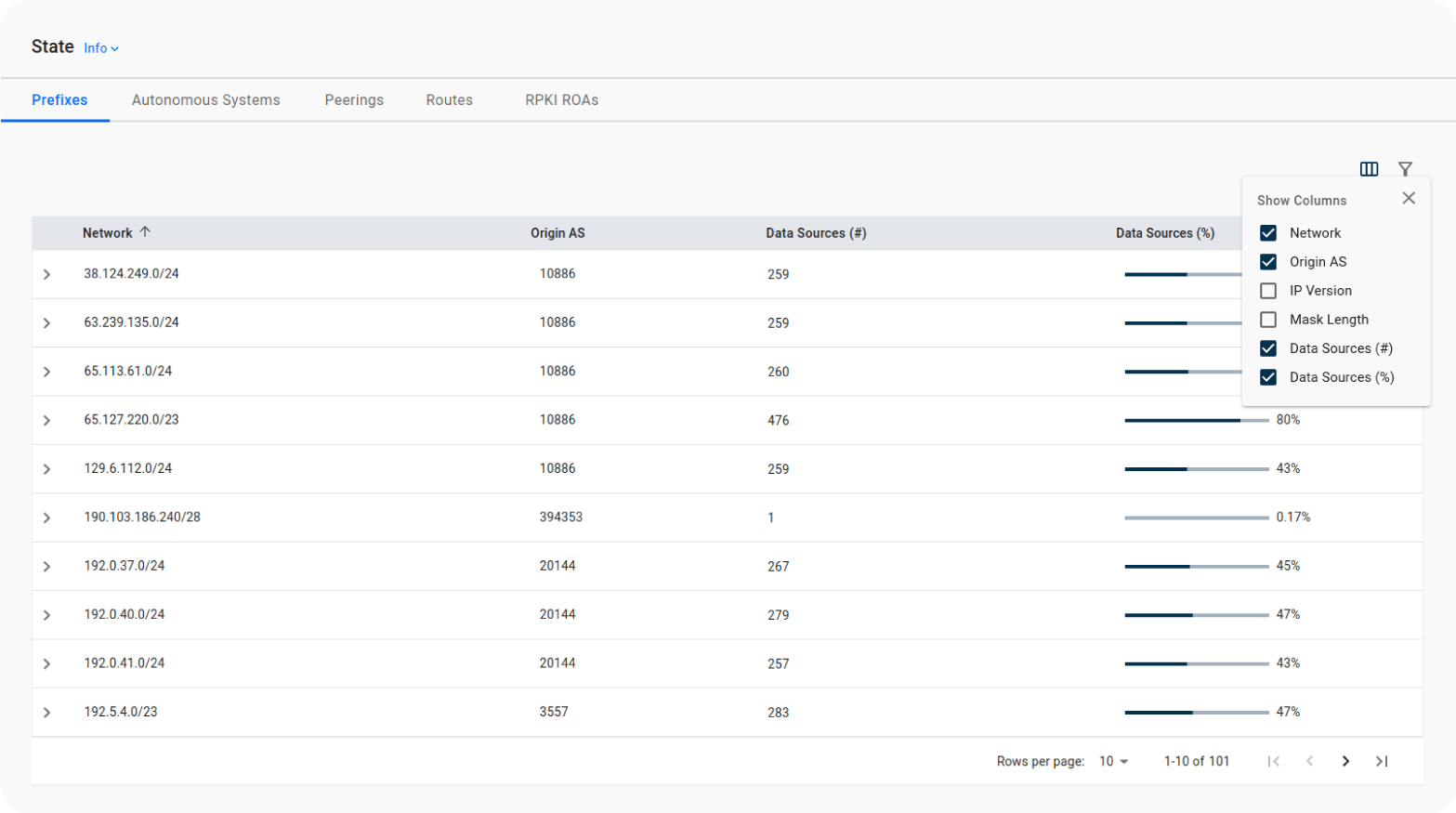Screen dimensions: 1456x813
Task: Click the 80% data sources progress bar
Action: (1196, 420)
